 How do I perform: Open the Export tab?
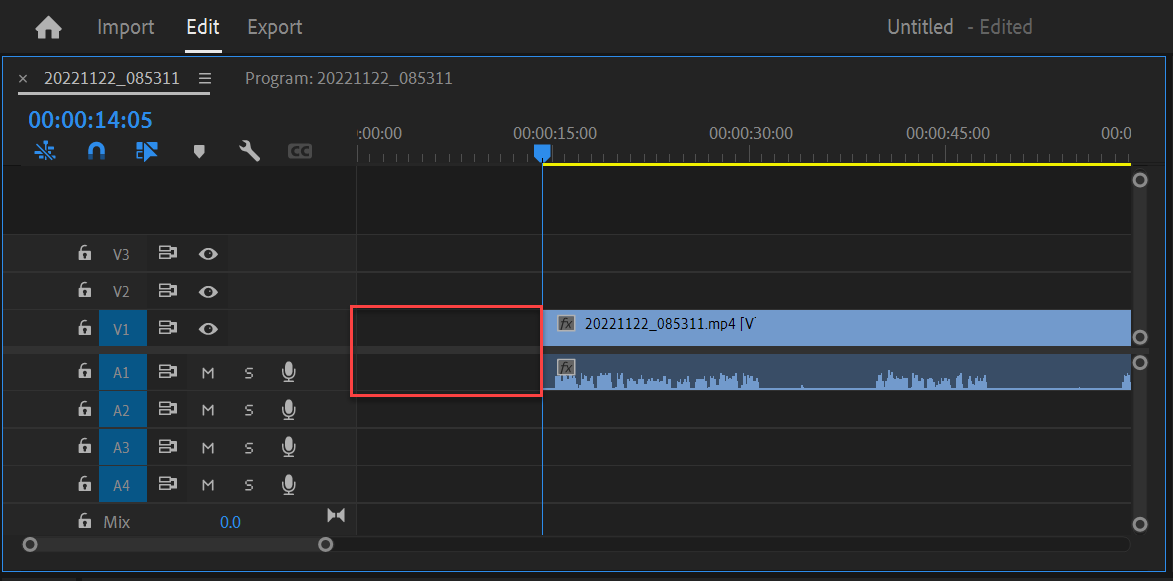click(275, 28)
